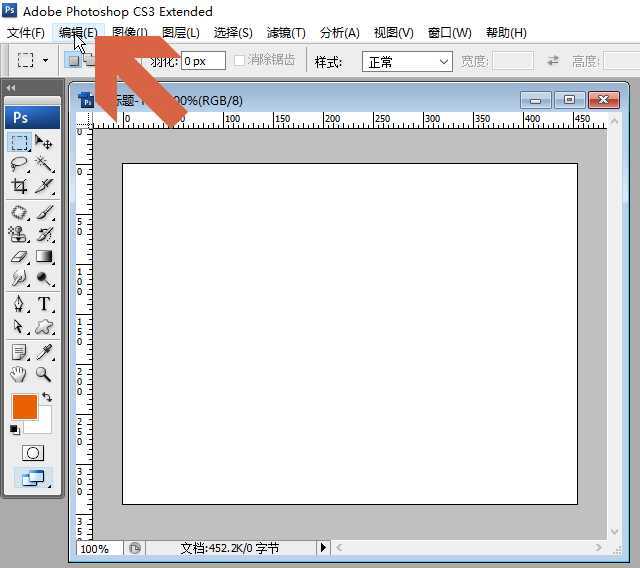This screenshot has width=640, height=568.
Task: Open the 窗口(W) menu
Action: (x=449, y=33)
